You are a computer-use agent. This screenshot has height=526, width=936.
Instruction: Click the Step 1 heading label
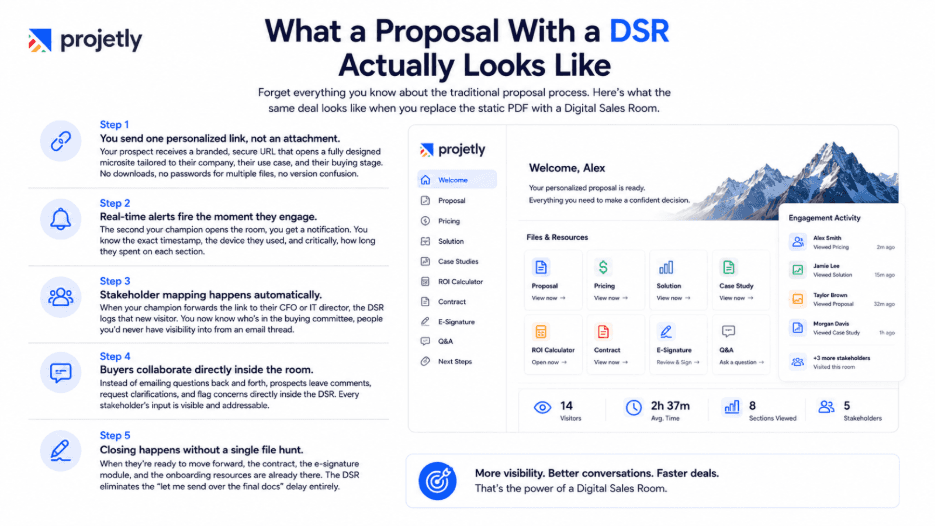pos(114,125)
